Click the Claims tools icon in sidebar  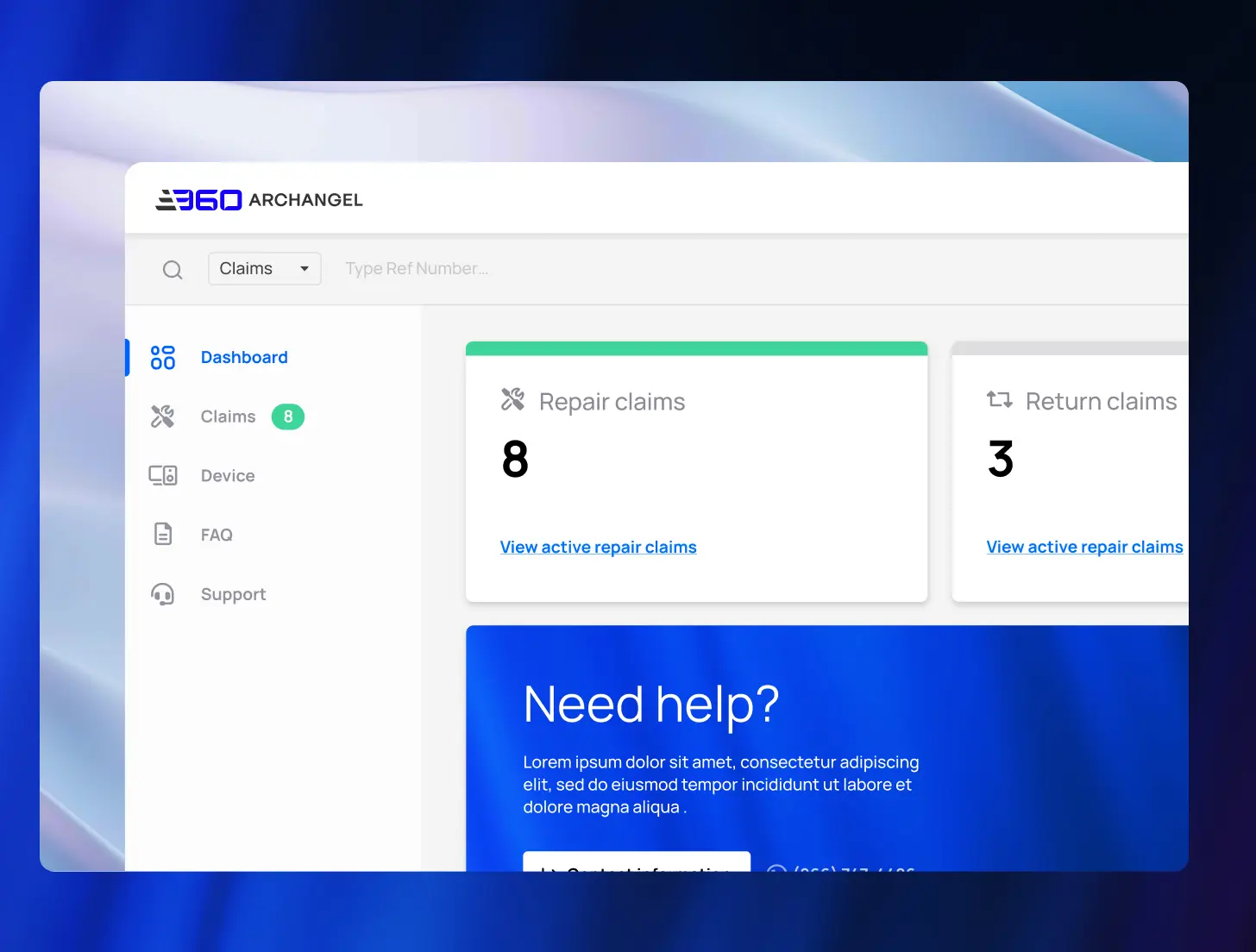[162, 416]
